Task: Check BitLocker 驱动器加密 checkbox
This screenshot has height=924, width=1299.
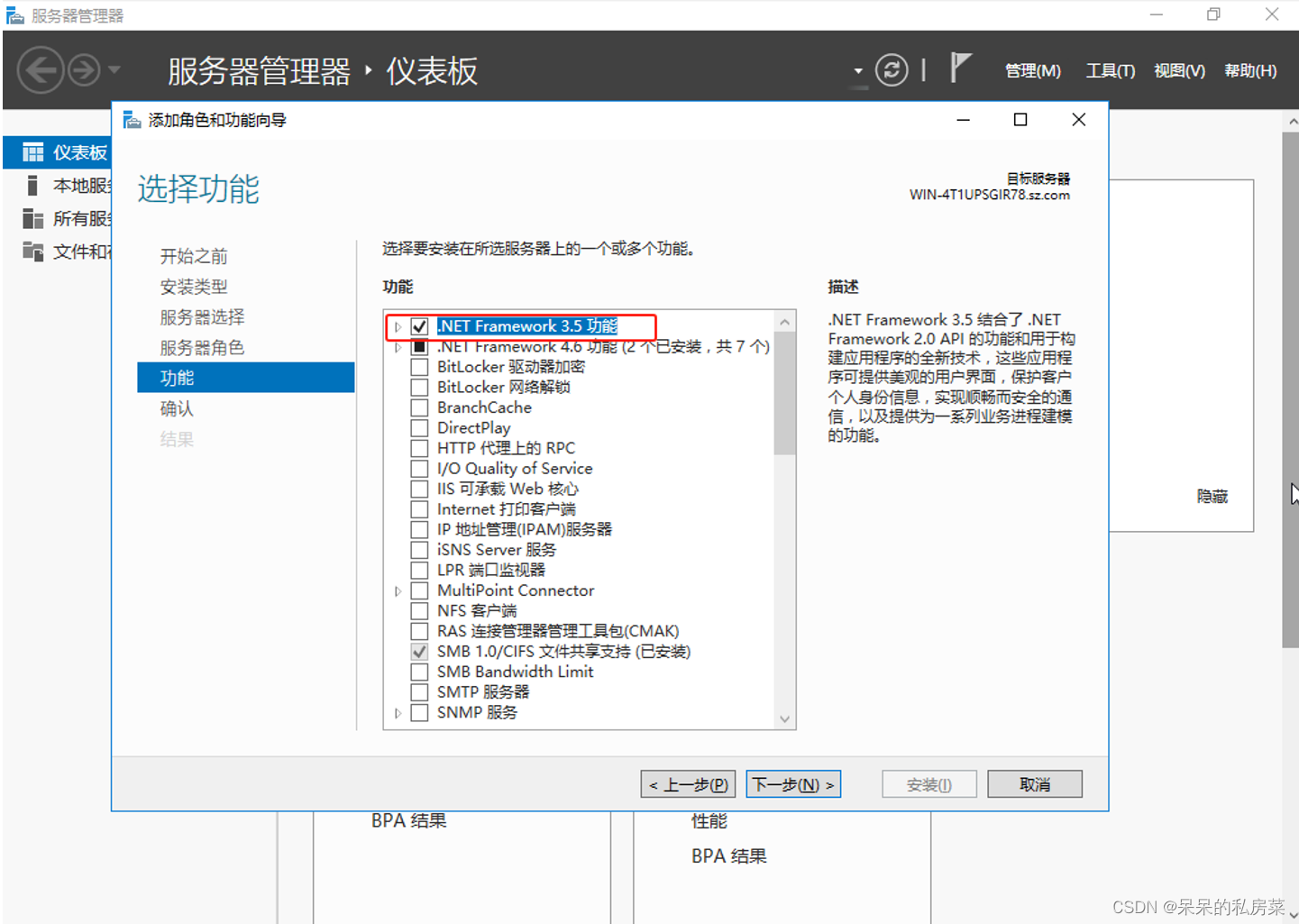Action: 419,367
